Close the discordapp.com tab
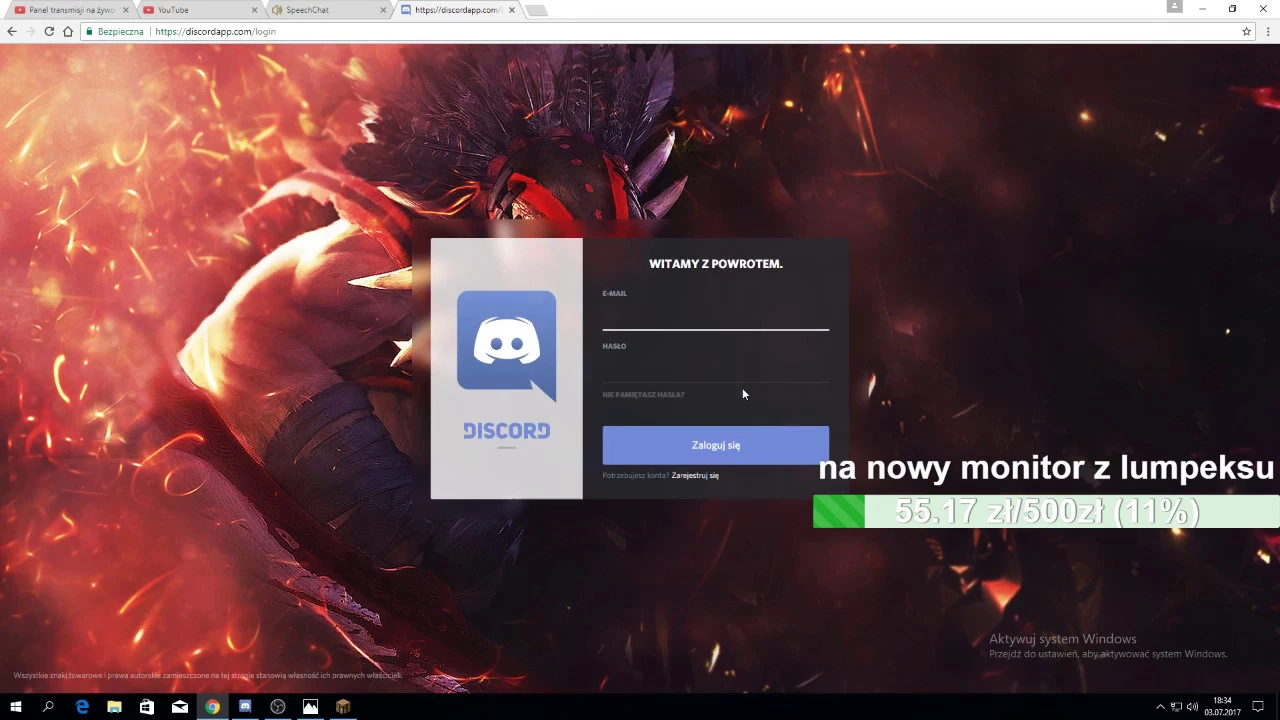 pos(512,10)
